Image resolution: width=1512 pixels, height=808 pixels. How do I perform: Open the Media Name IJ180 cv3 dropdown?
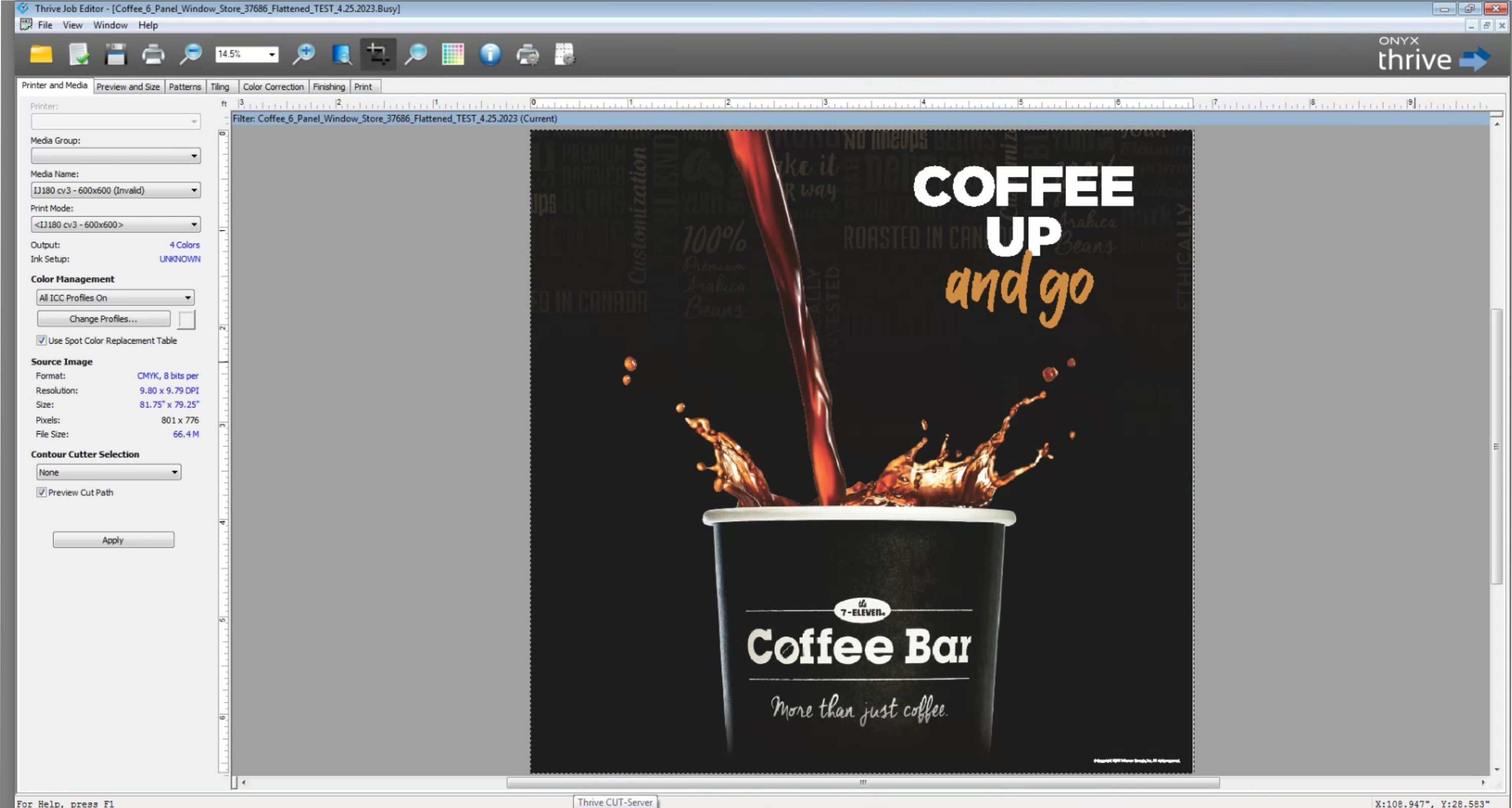(116, 190)
